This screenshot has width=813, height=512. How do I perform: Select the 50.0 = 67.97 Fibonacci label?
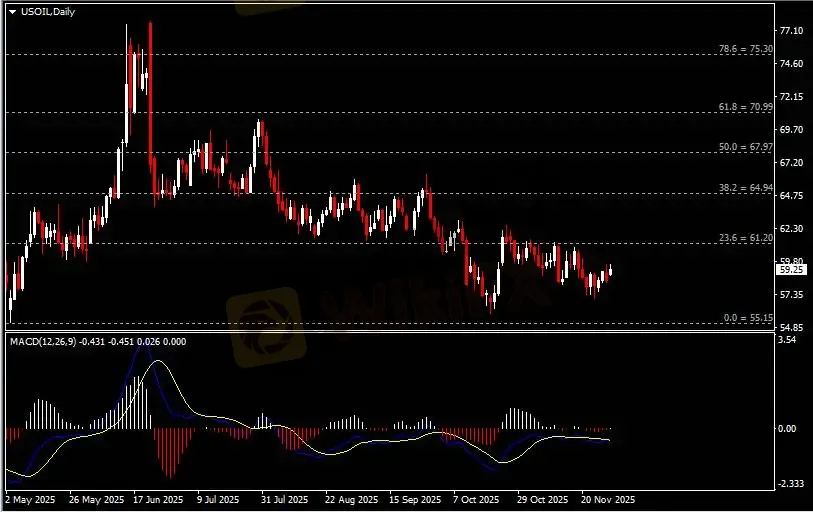745,147
